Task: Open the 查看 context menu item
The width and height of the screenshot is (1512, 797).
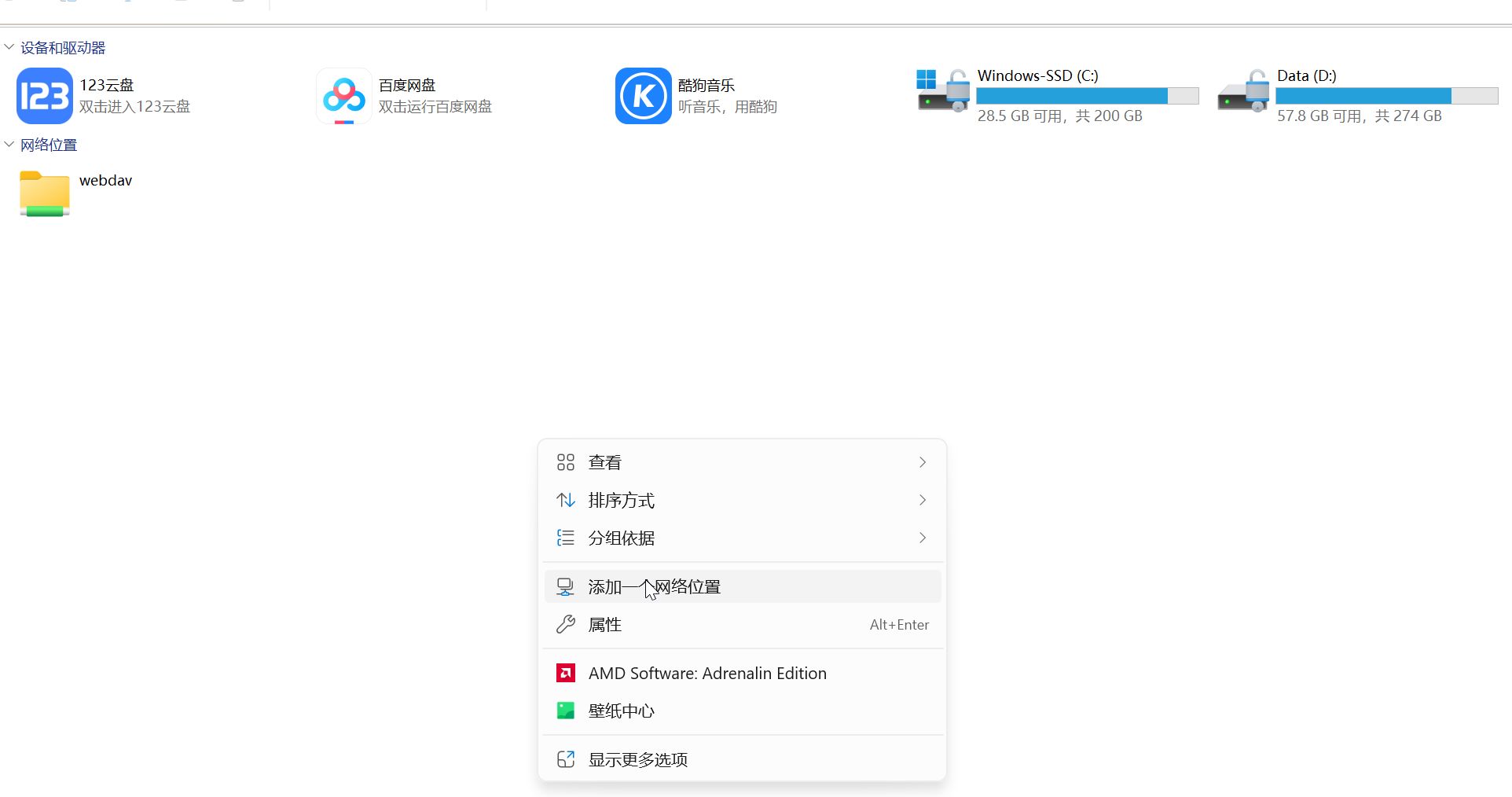Action: [743, 462]
